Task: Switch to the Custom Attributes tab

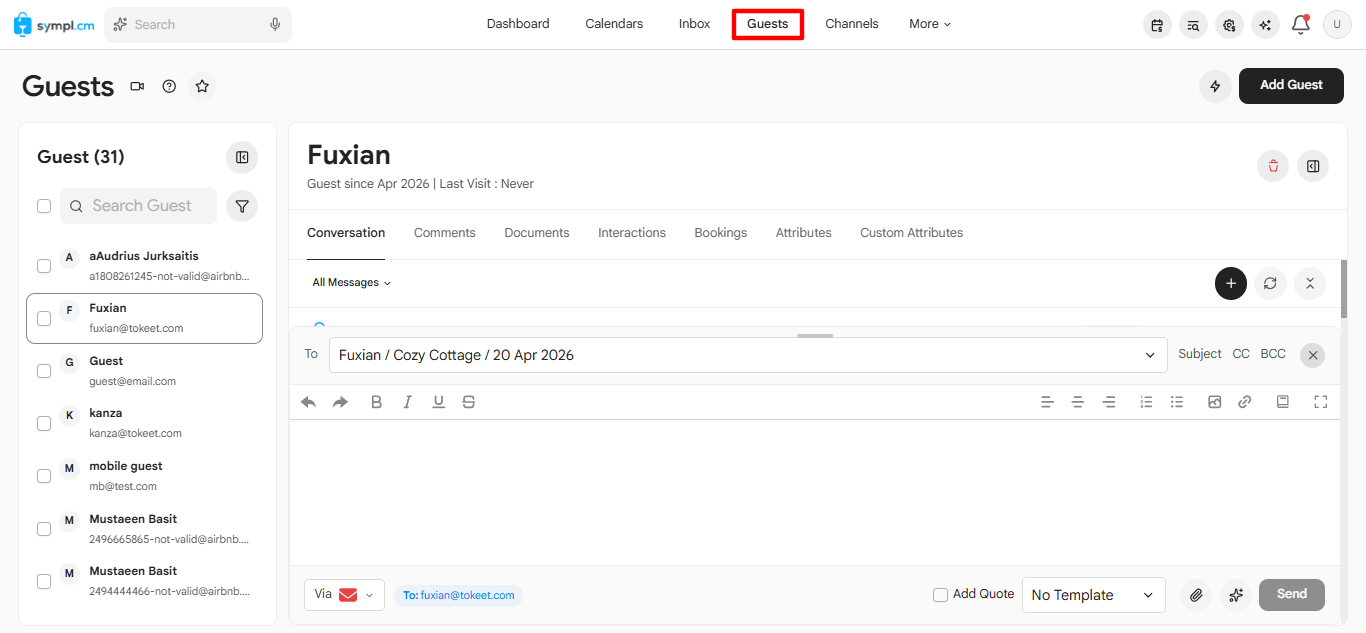Action: 912,233
